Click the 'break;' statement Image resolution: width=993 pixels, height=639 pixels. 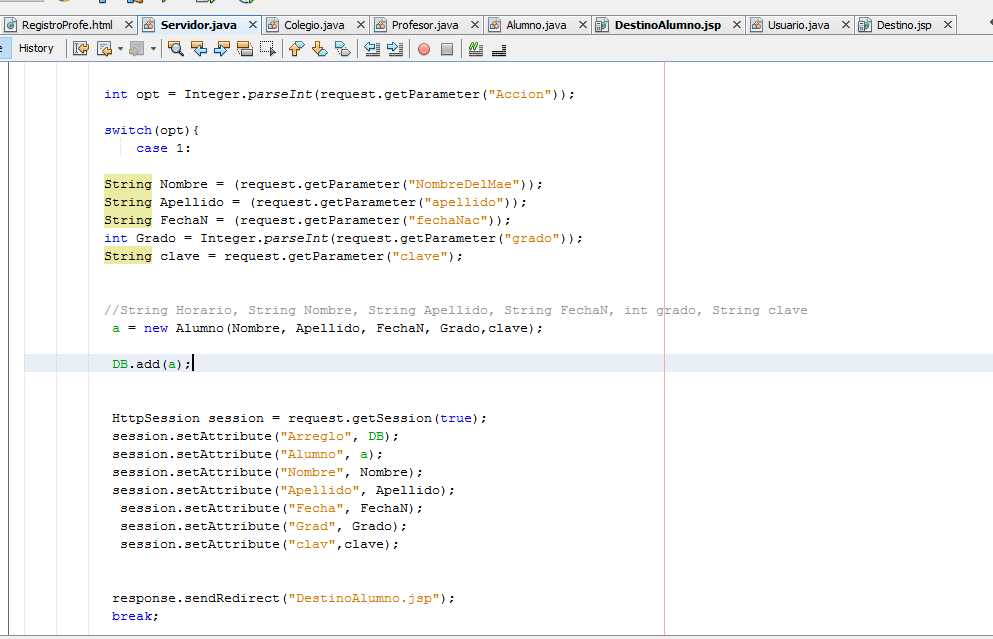135,616
